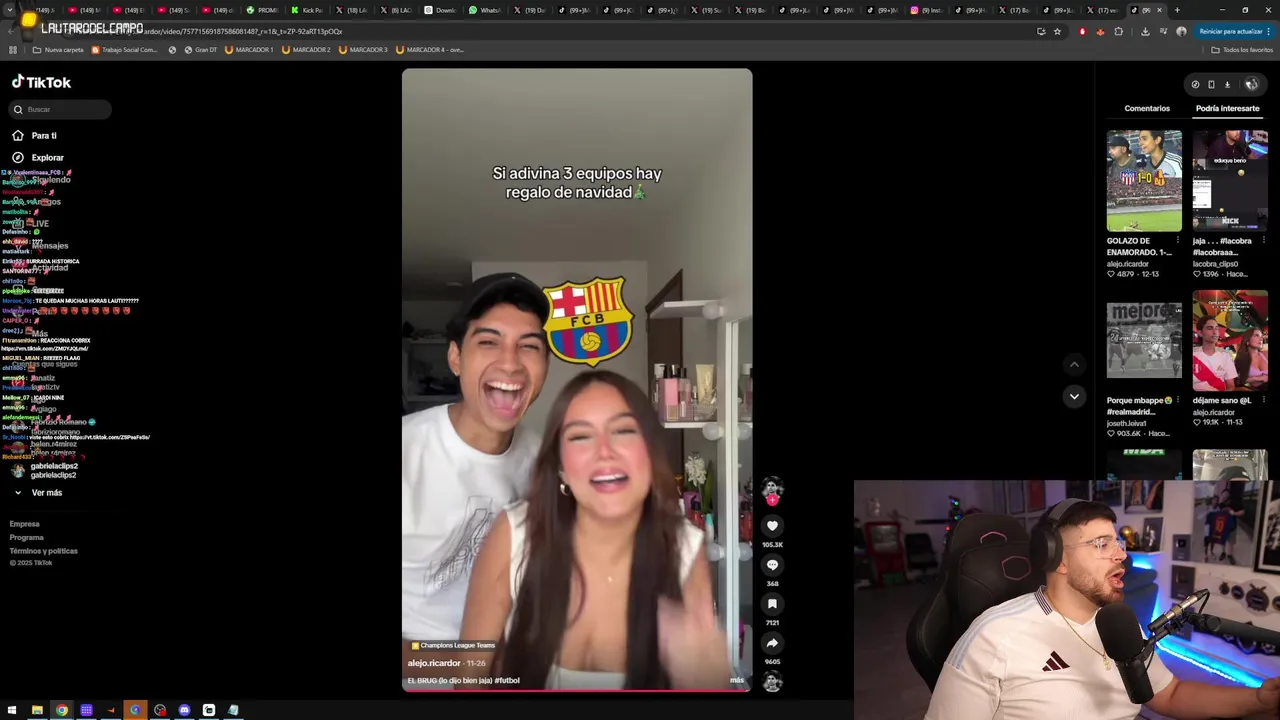
Task: Open Empresa footer link
Action: click(25, 524)
